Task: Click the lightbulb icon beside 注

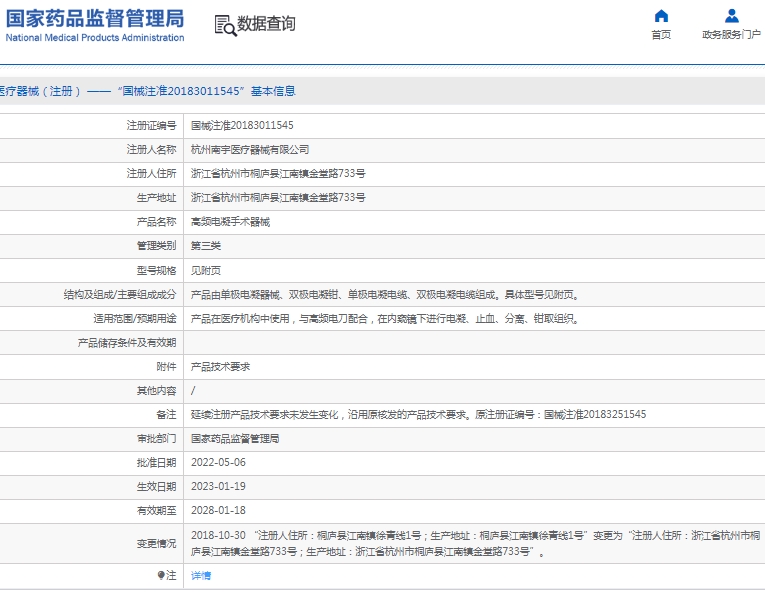Action: coord(161,575)
